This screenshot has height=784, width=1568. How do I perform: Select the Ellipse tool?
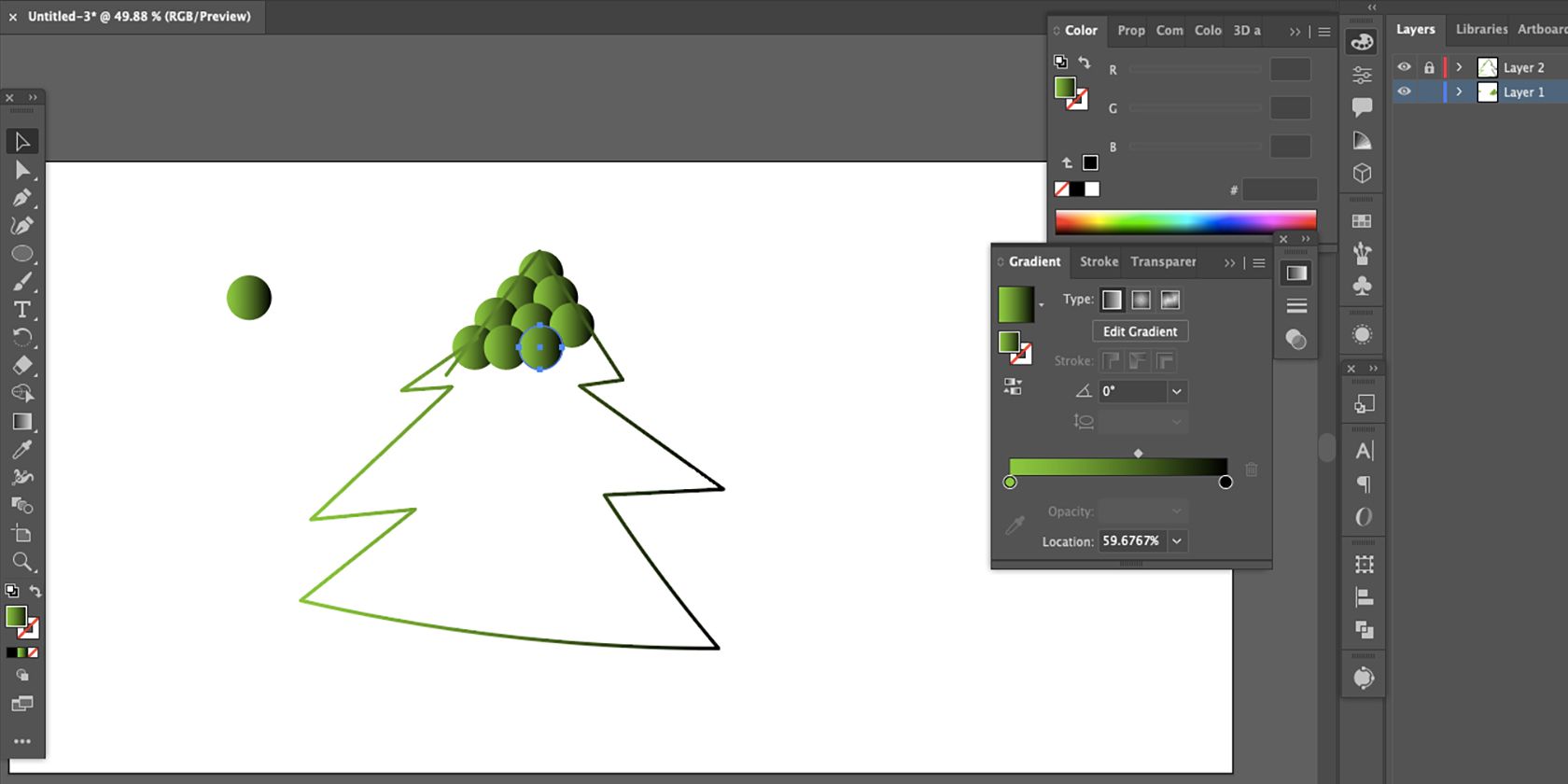tap(22, 254)
